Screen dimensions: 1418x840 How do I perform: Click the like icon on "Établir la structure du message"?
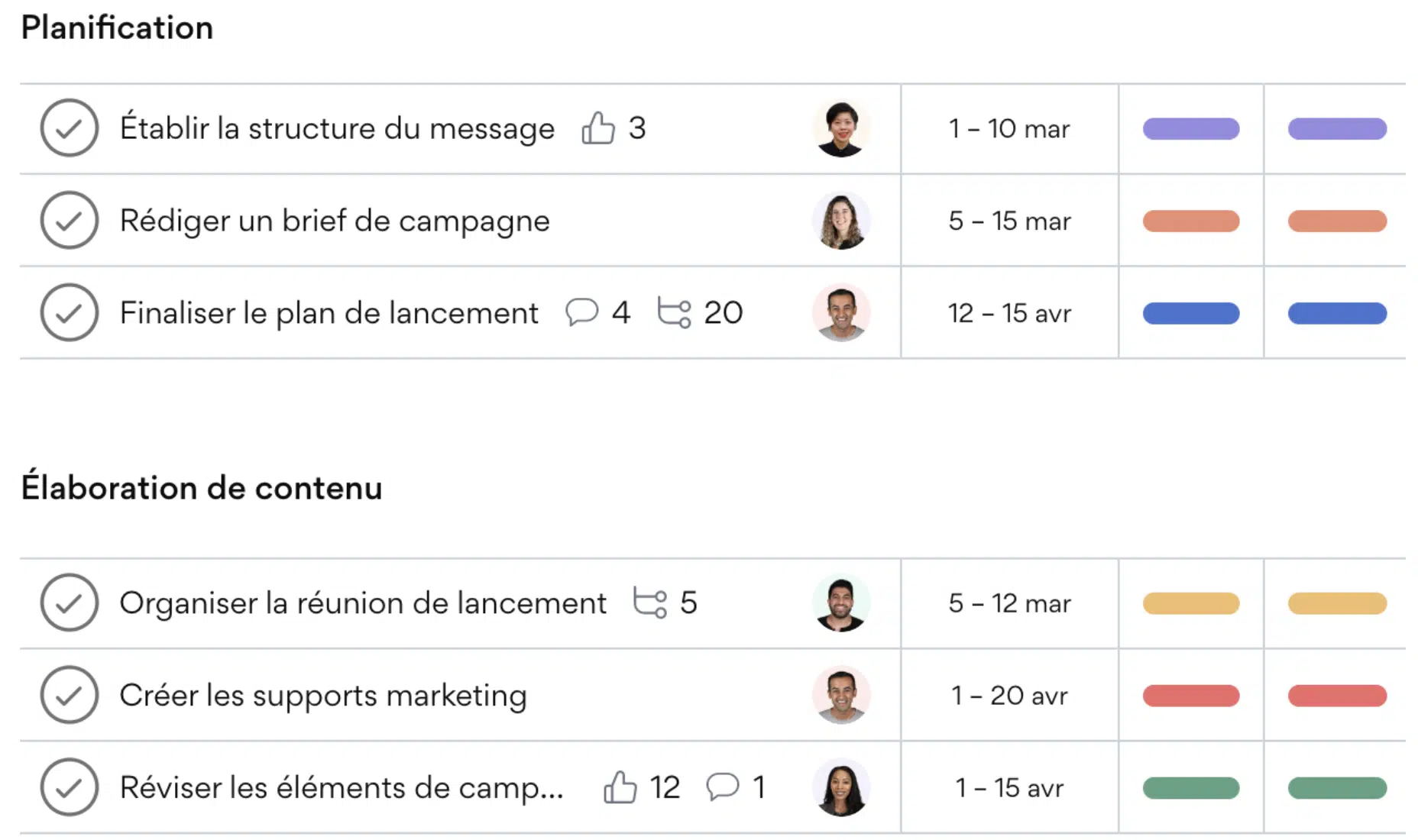598,128
